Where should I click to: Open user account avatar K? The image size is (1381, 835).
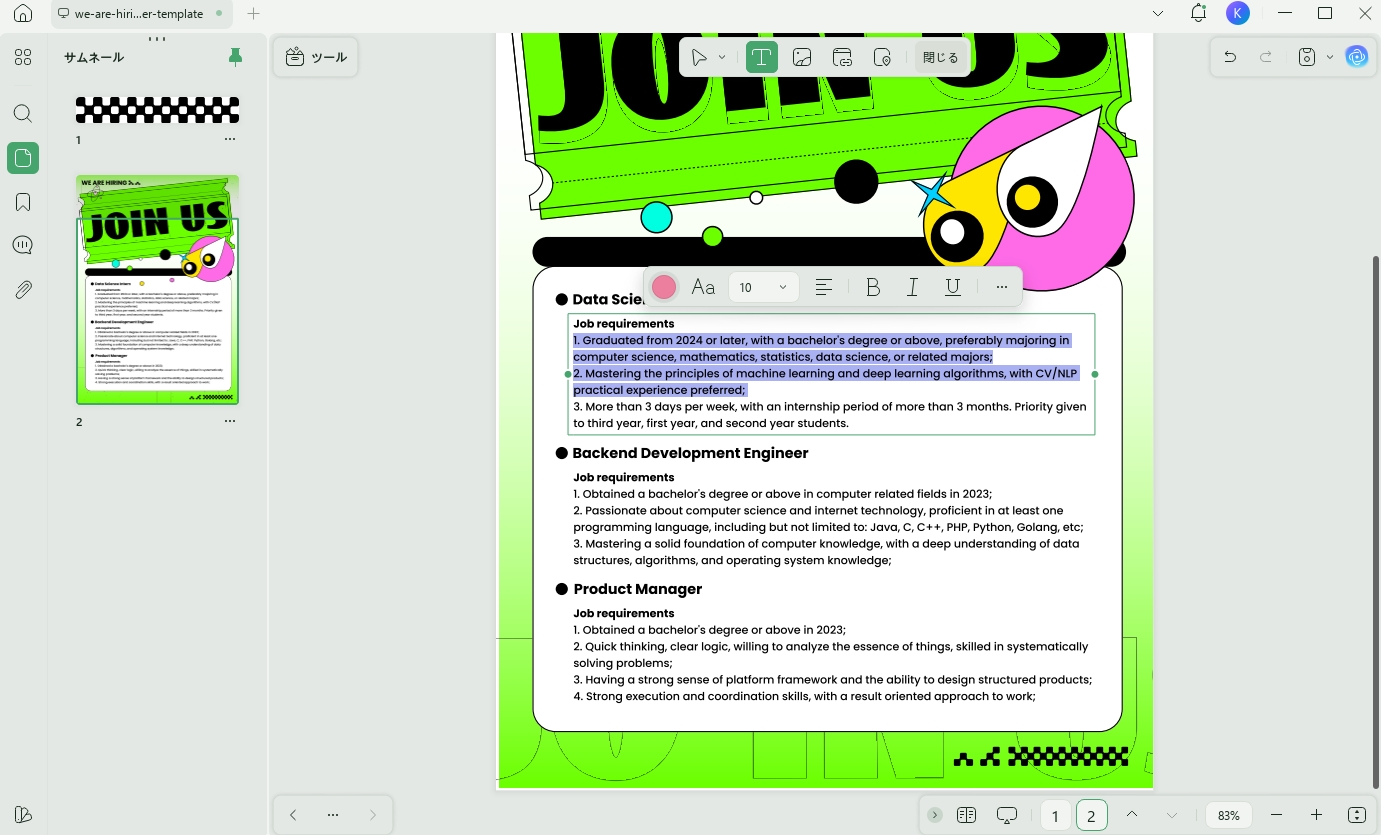click(1238, 13)
